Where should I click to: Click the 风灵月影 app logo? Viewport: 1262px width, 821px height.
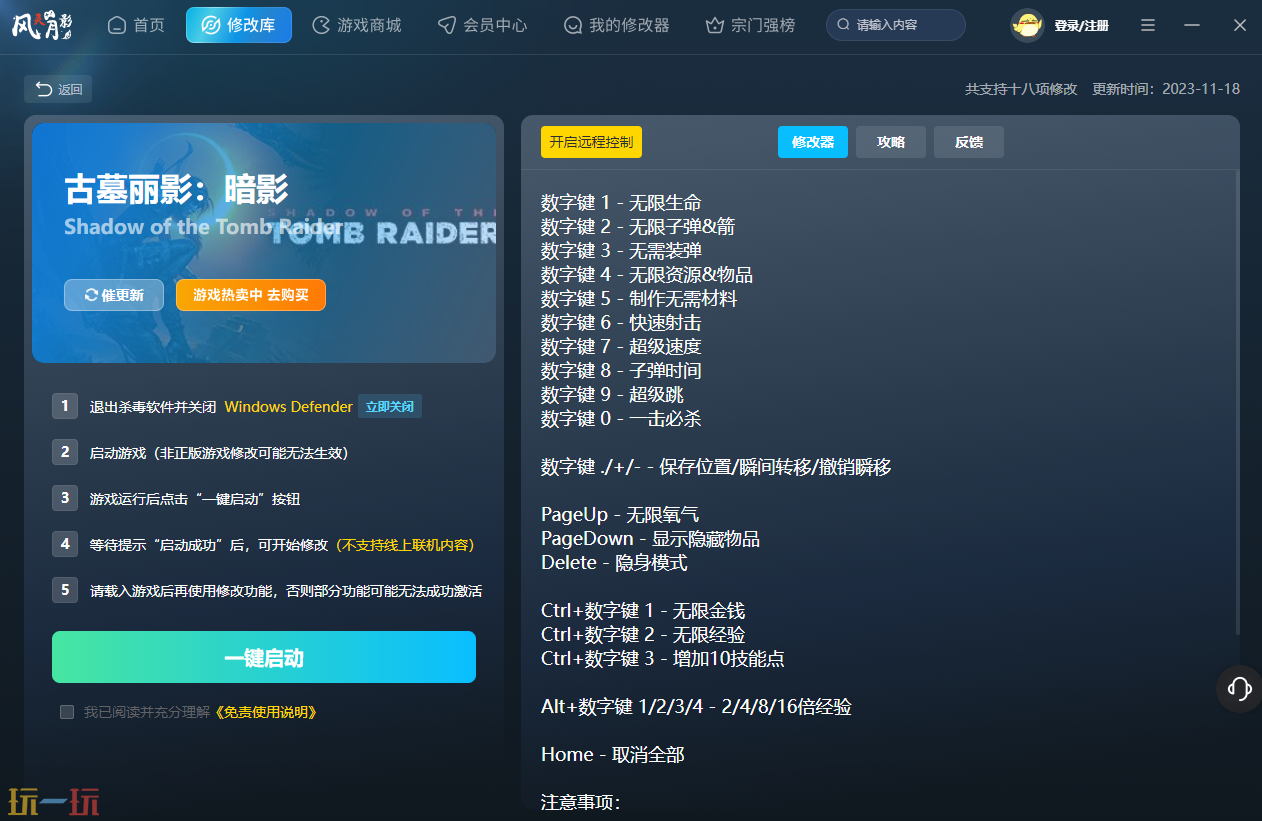tap(42, 25)
